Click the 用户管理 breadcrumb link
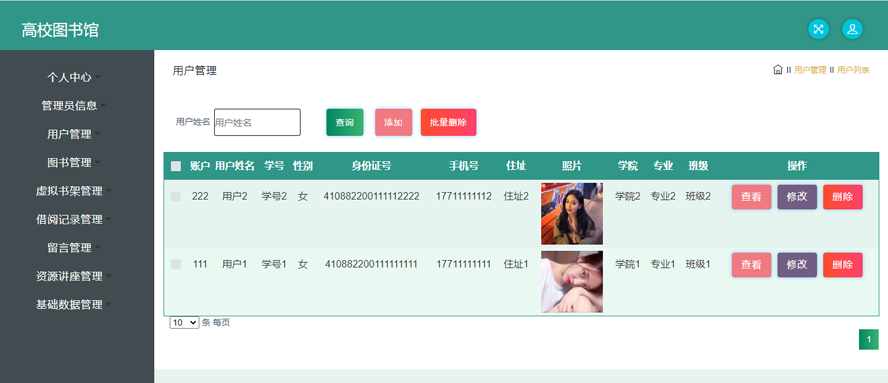888x383 pixels. pyautogui.click(x=810, y=70)
